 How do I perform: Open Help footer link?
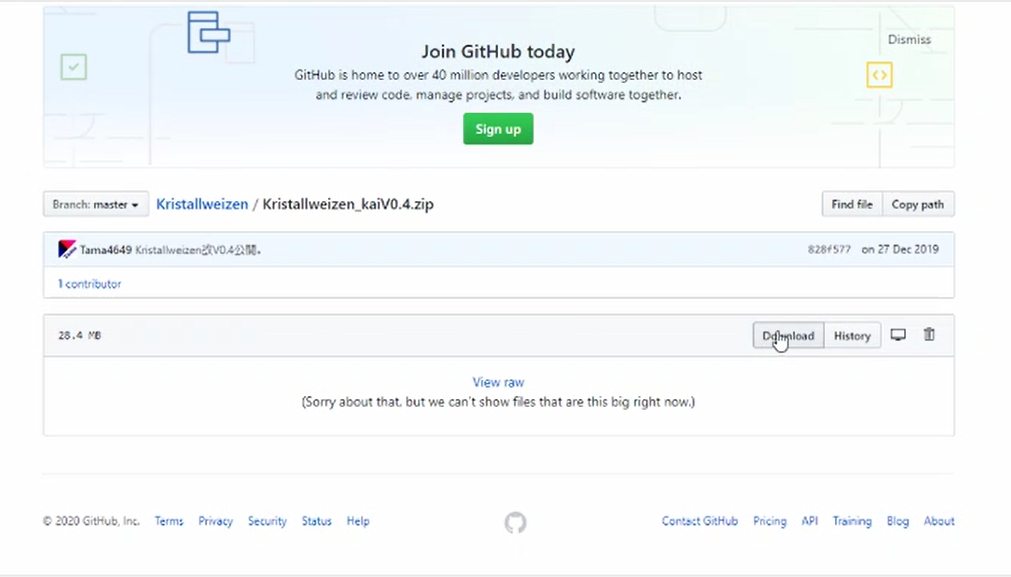click(358, 521)
